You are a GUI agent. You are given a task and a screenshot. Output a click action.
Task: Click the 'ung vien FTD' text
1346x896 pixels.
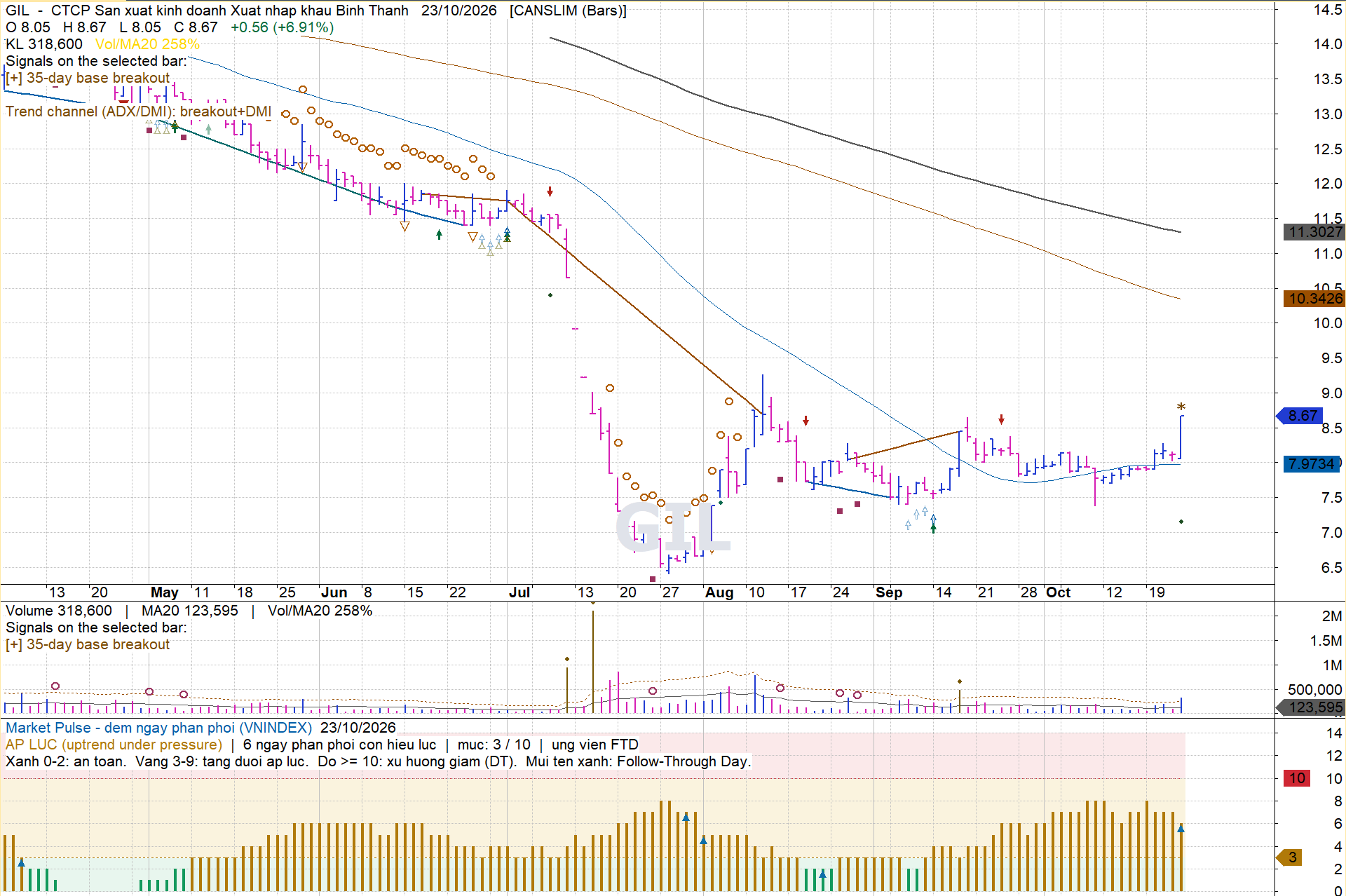(x=594, y=745)
